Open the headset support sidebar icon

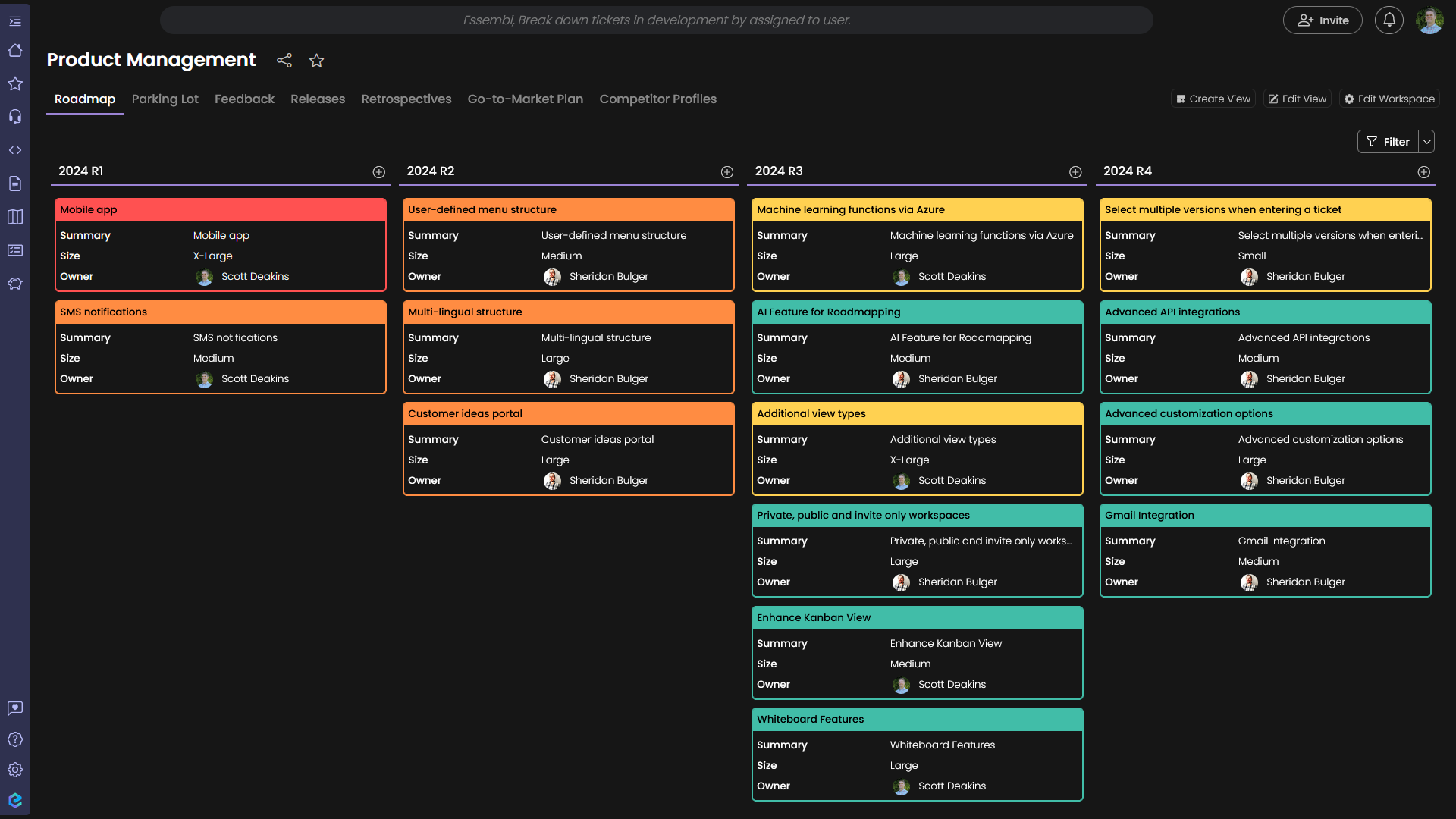[15, 117]
